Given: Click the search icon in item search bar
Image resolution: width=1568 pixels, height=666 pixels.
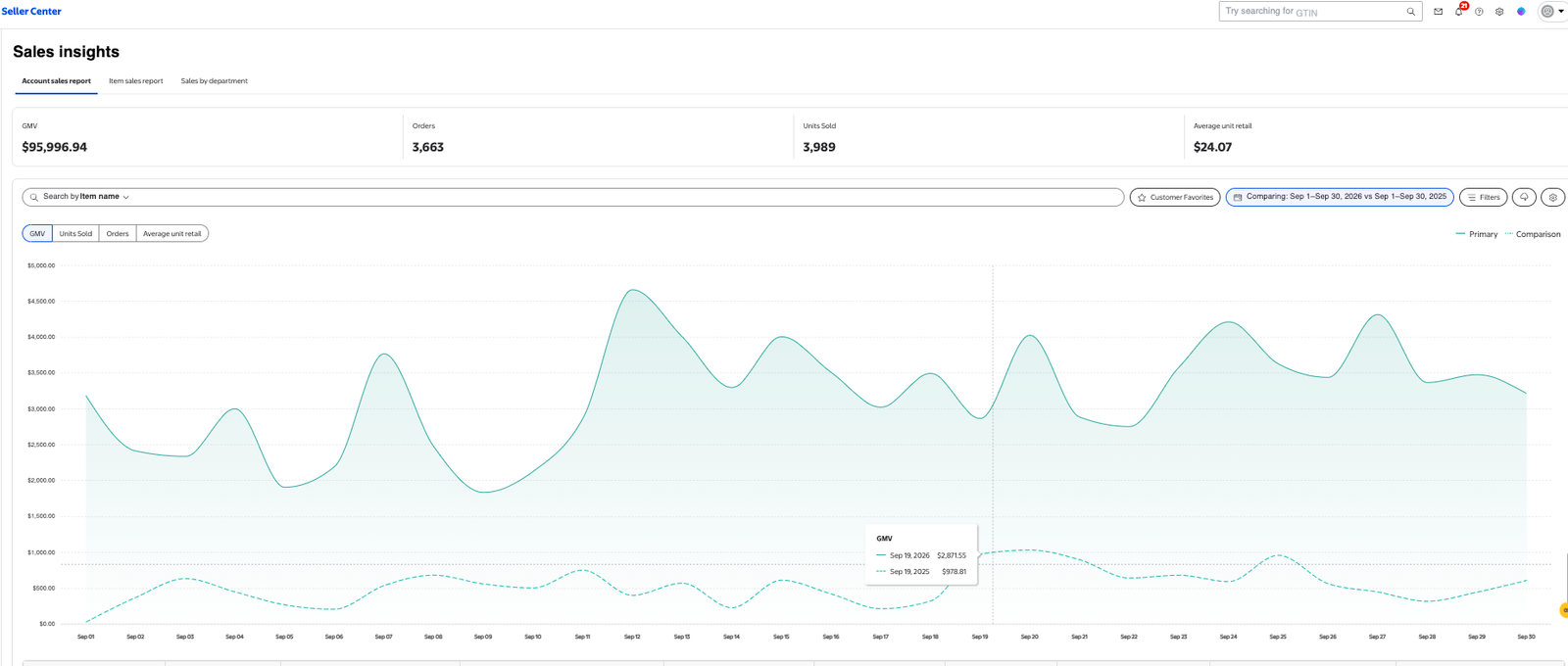Looking at the screenshot, I should pos(34,197).
